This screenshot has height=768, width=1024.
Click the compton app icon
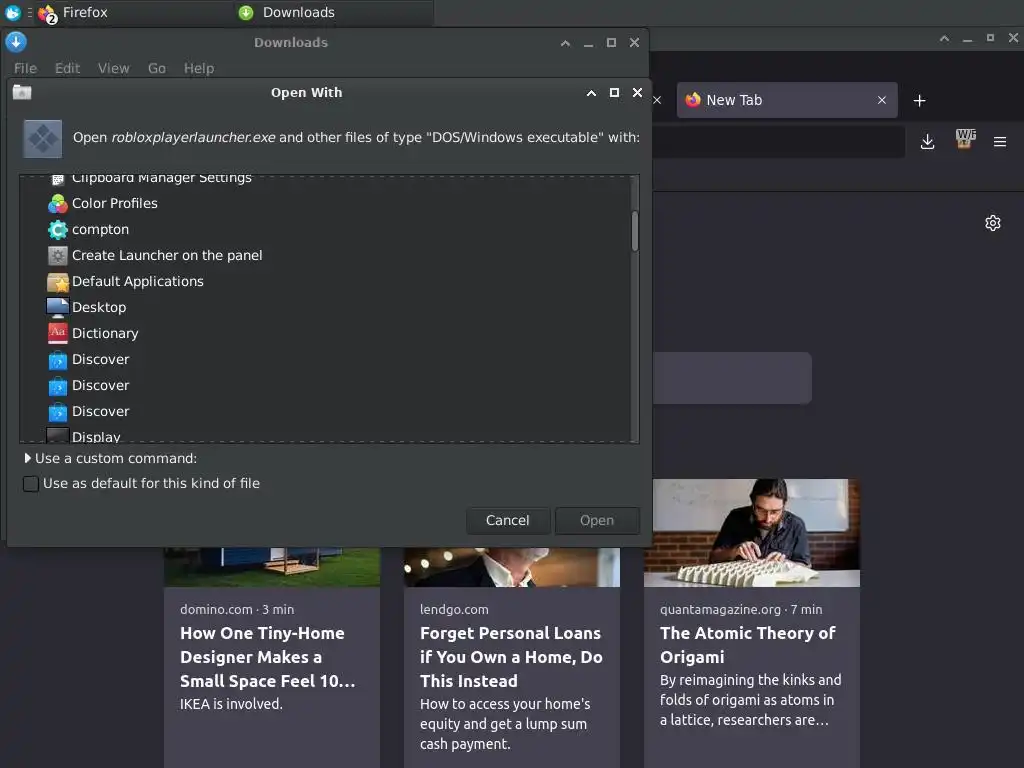coord(57,230)
